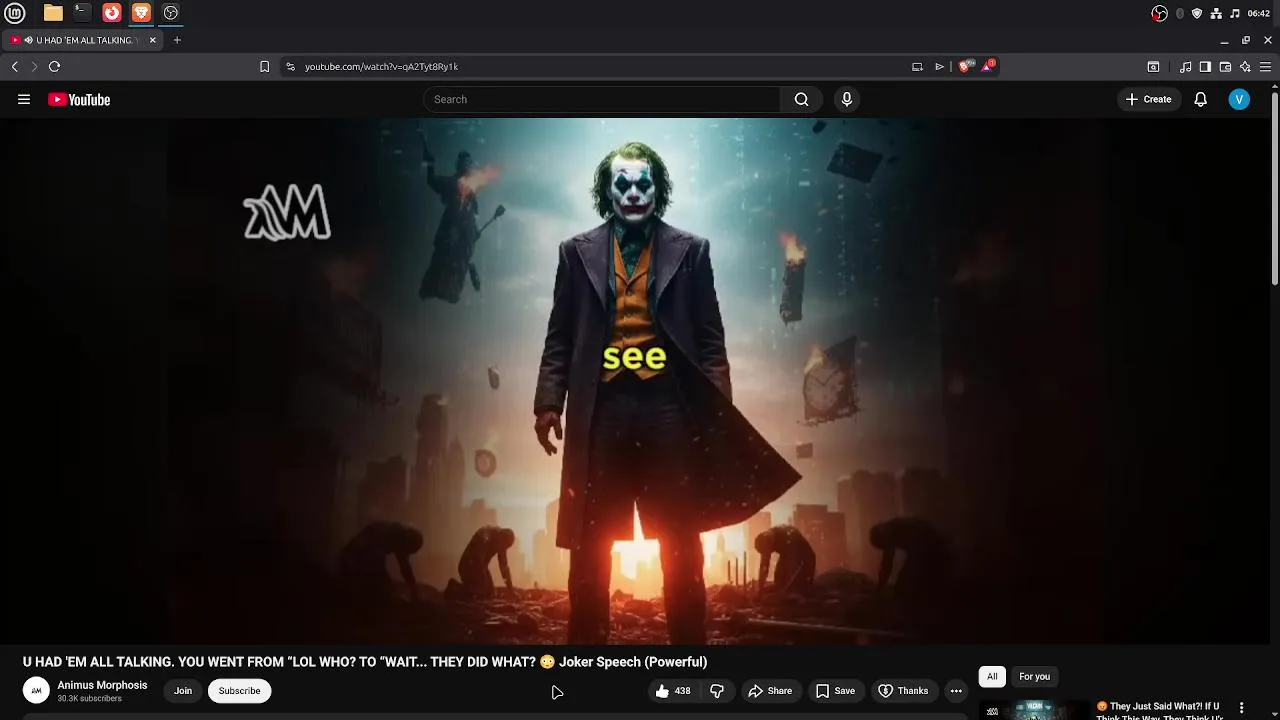Start voice search with microphone icon
The height and width of the screenshot is (720, 1280).
847,99
